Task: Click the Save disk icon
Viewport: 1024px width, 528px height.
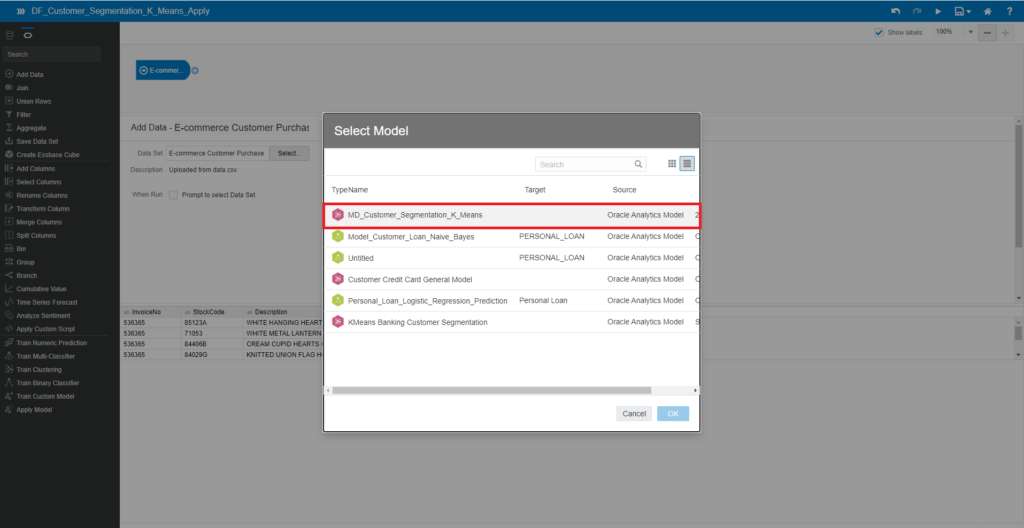Action: pos(959,11)
